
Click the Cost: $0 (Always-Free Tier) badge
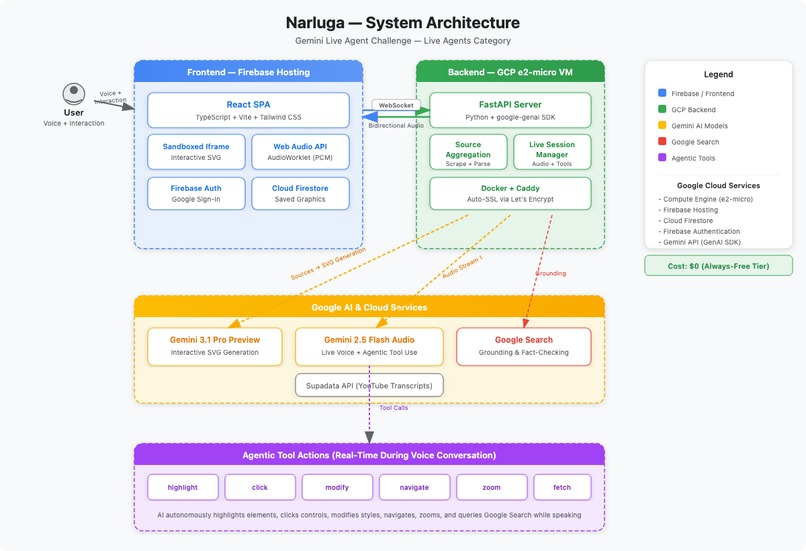coord(718,266)
